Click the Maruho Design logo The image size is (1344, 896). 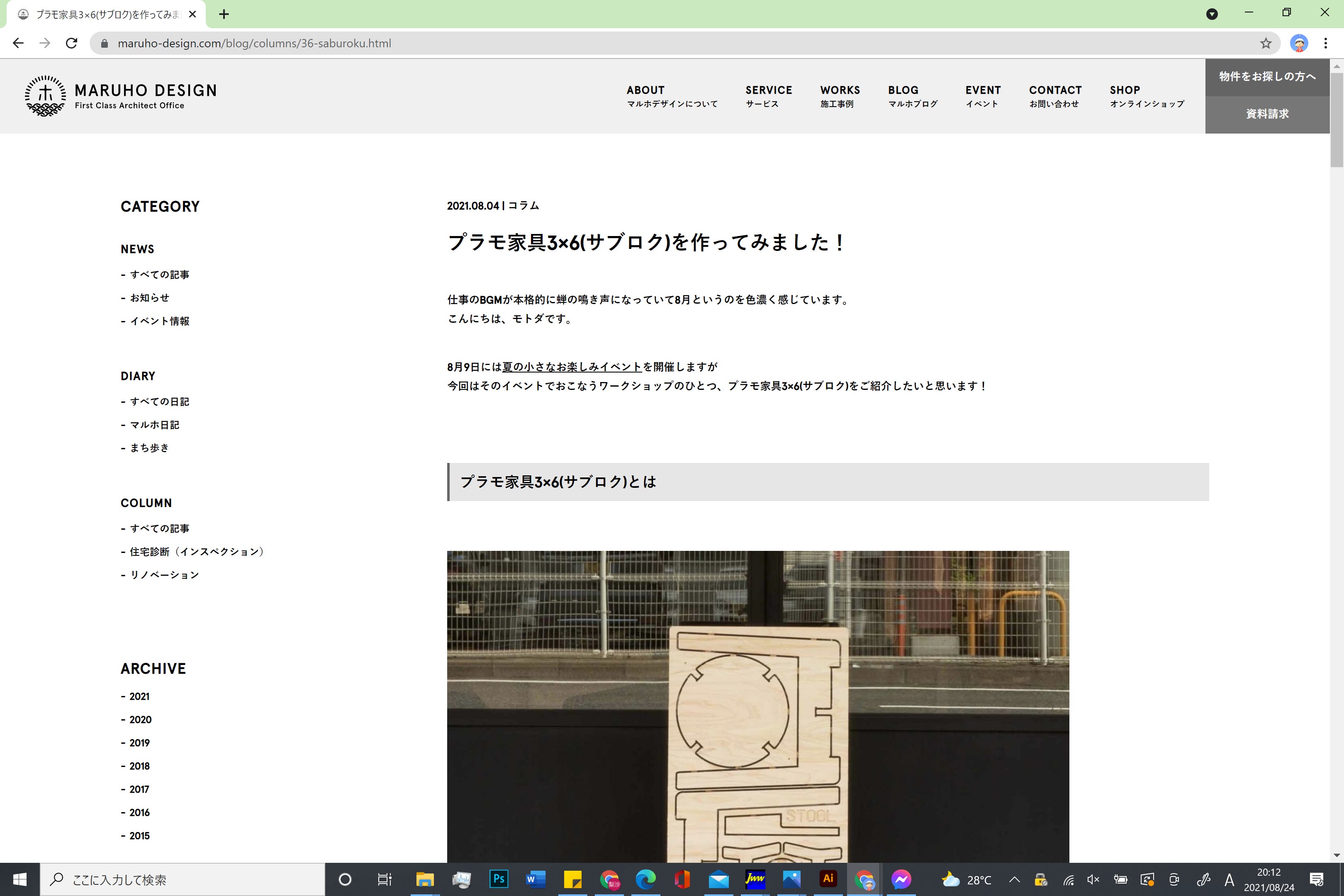tap(121, 96)
